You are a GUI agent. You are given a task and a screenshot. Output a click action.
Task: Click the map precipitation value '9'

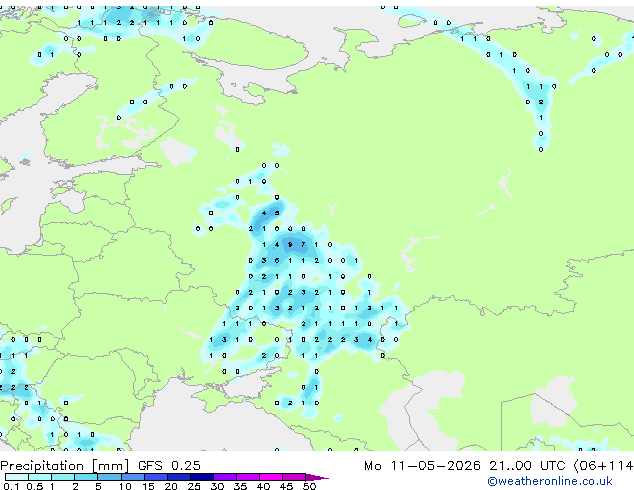point(290,245)
